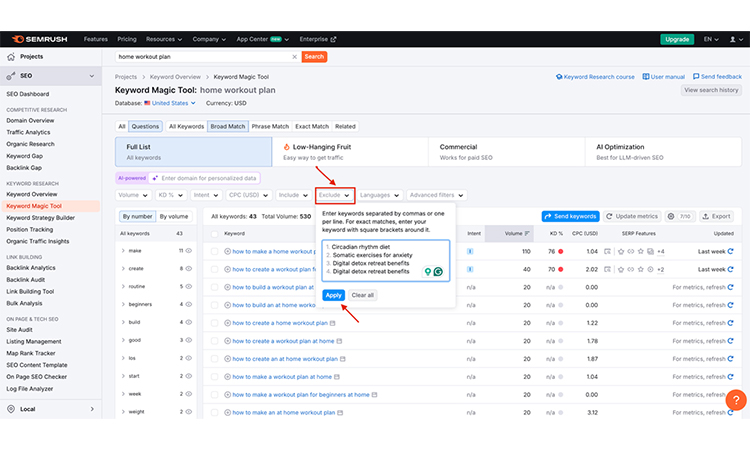Open the Intent filter dropdown
750x450 pixels.
[x=206, y=195]
